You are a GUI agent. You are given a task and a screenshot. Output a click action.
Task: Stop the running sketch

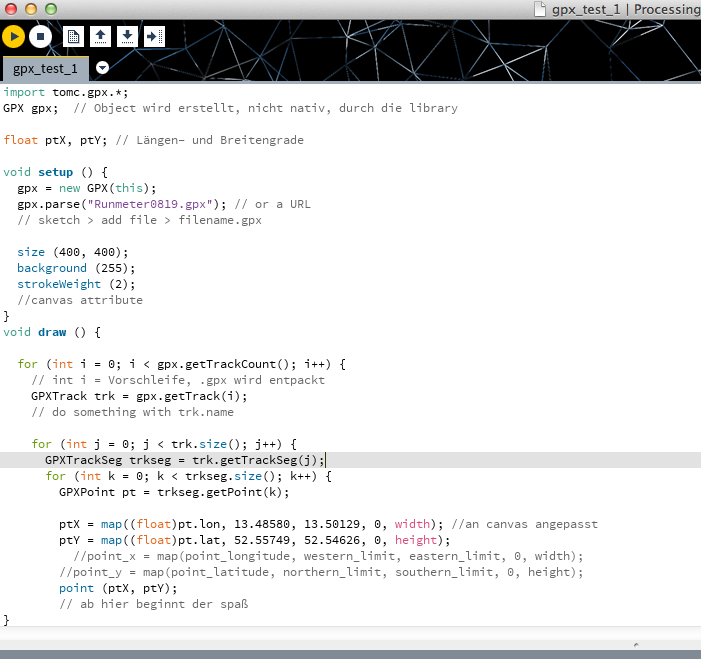(40, 37)
